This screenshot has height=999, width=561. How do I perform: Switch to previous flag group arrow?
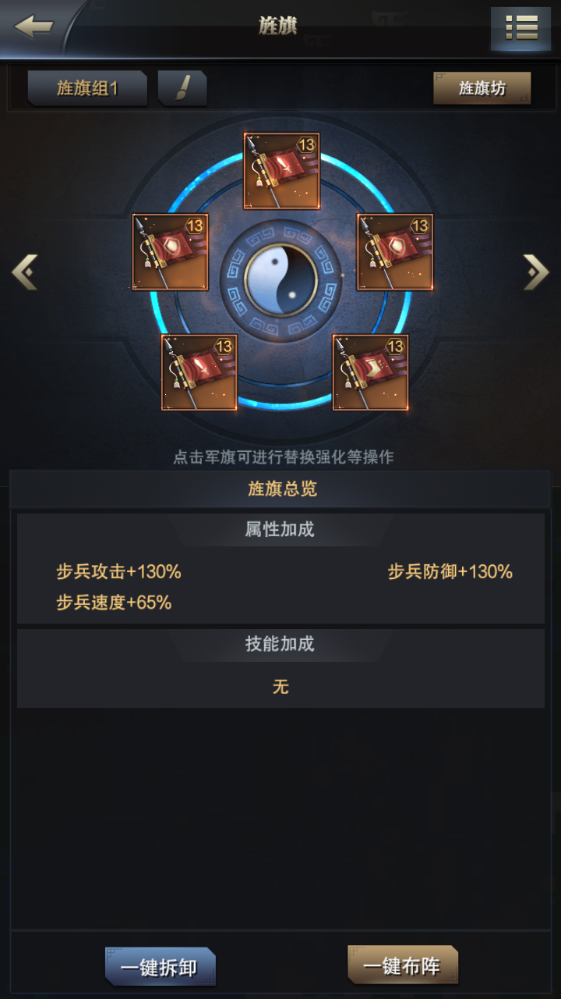[x=25, y=272]
